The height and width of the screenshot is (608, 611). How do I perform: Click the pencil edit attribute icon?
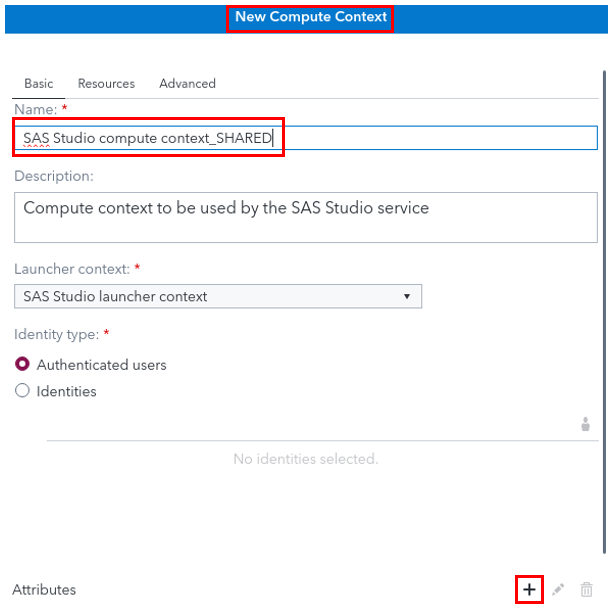(x=558, y=589)
